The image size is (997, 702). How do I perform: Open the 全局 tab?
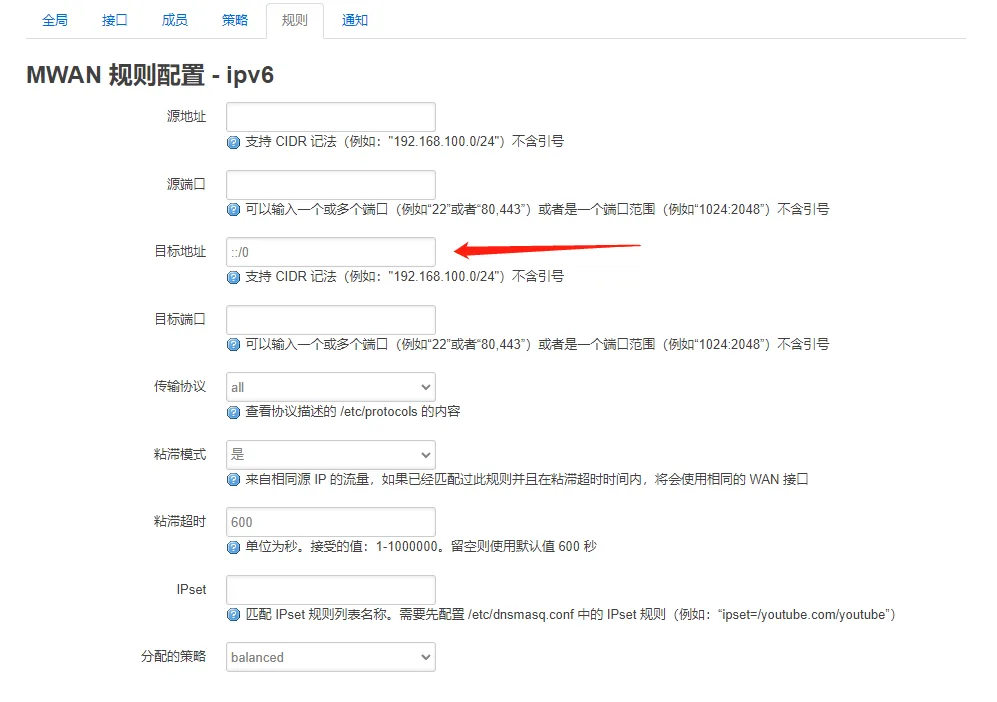point(55,20)
